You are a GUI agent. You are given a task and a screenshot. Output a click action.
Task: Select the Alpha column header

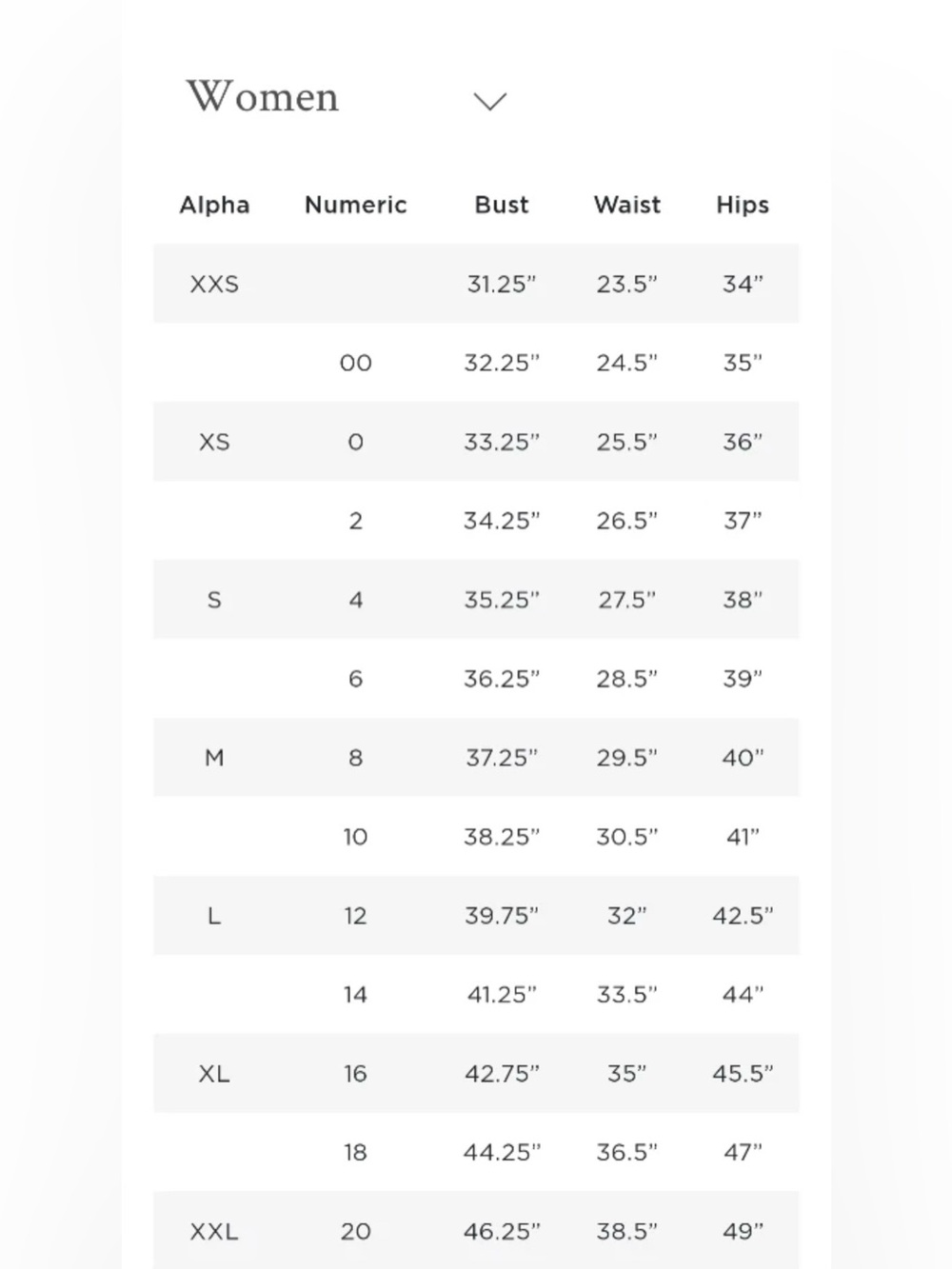214,205
